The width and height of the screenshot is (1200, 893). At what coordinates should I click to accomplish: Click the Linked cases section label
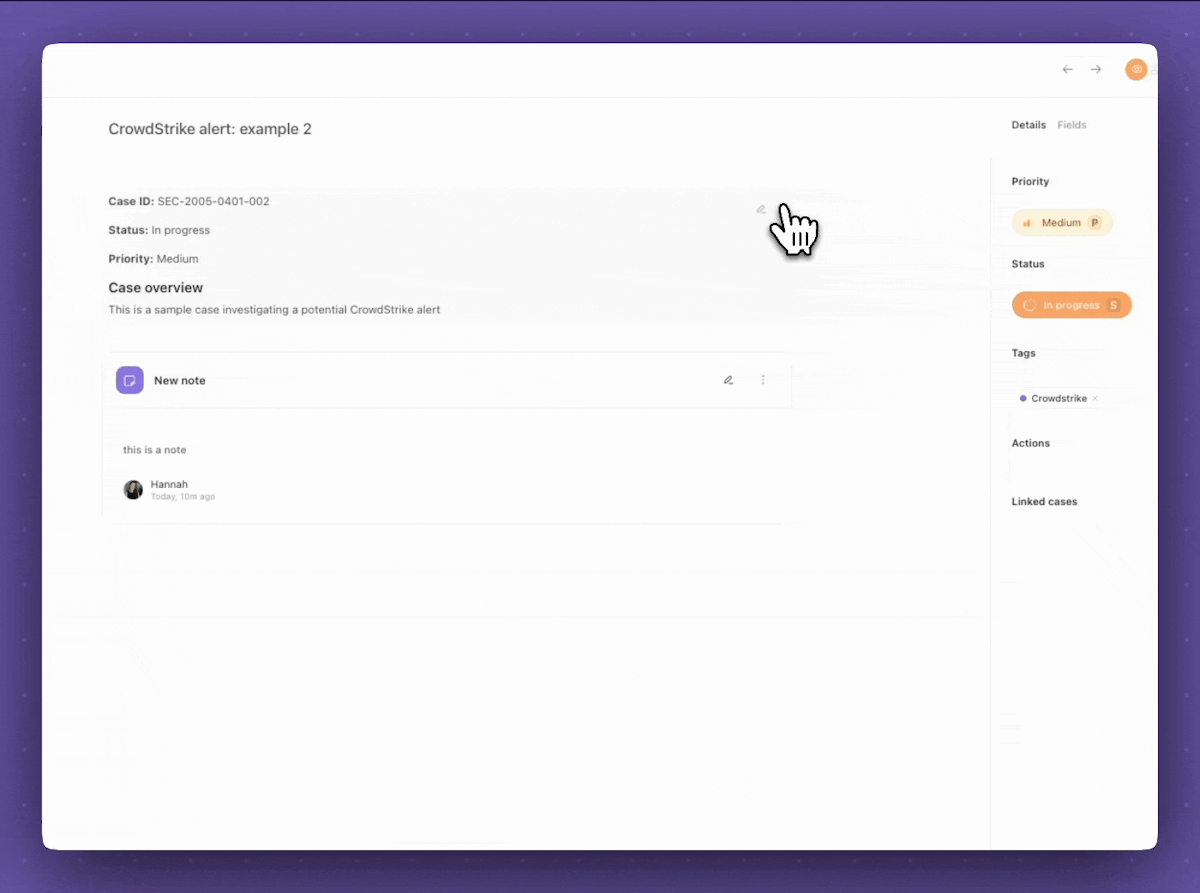click(x=1044, y=502)
